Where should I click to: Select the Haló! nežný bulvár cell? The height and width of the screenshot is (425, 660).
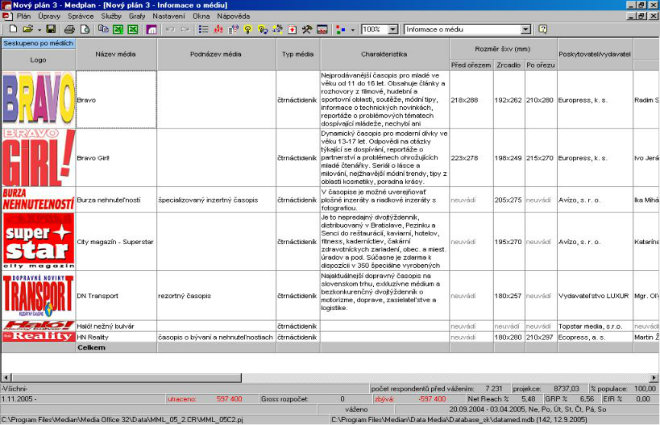pyautogui.click(x=116, y=326)
